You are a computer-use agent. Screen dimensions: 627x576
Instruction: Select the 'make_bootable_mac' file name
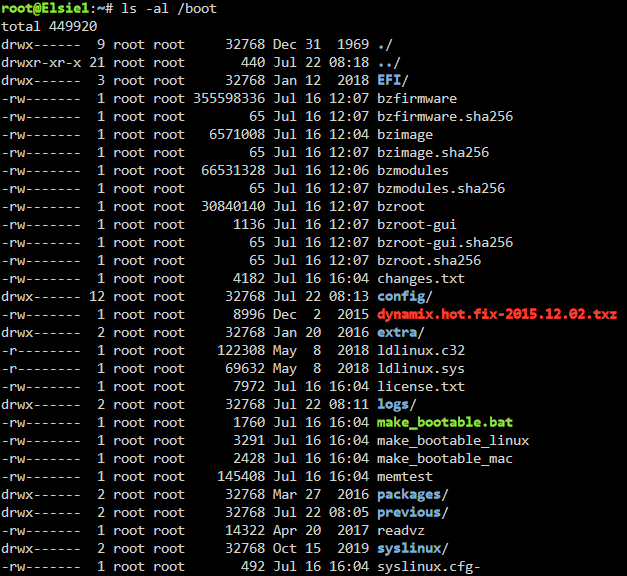tap(445, 458)
